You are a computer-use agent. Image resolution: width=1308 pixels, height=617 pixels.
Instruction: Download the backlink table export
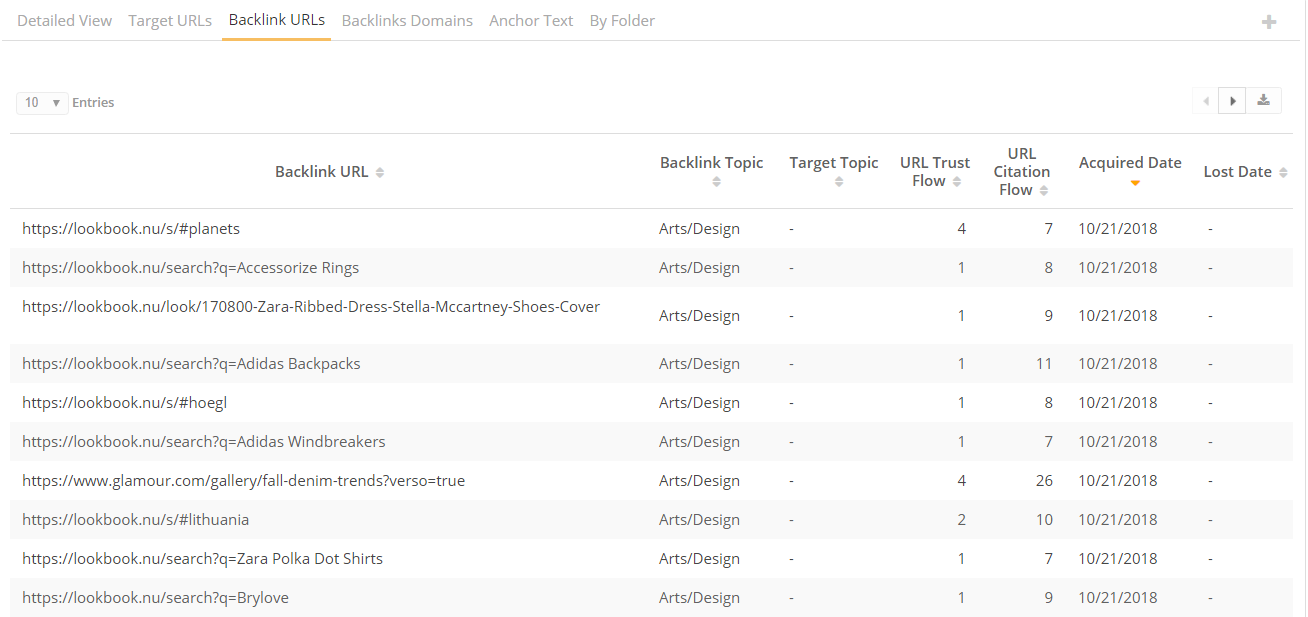1264,101
